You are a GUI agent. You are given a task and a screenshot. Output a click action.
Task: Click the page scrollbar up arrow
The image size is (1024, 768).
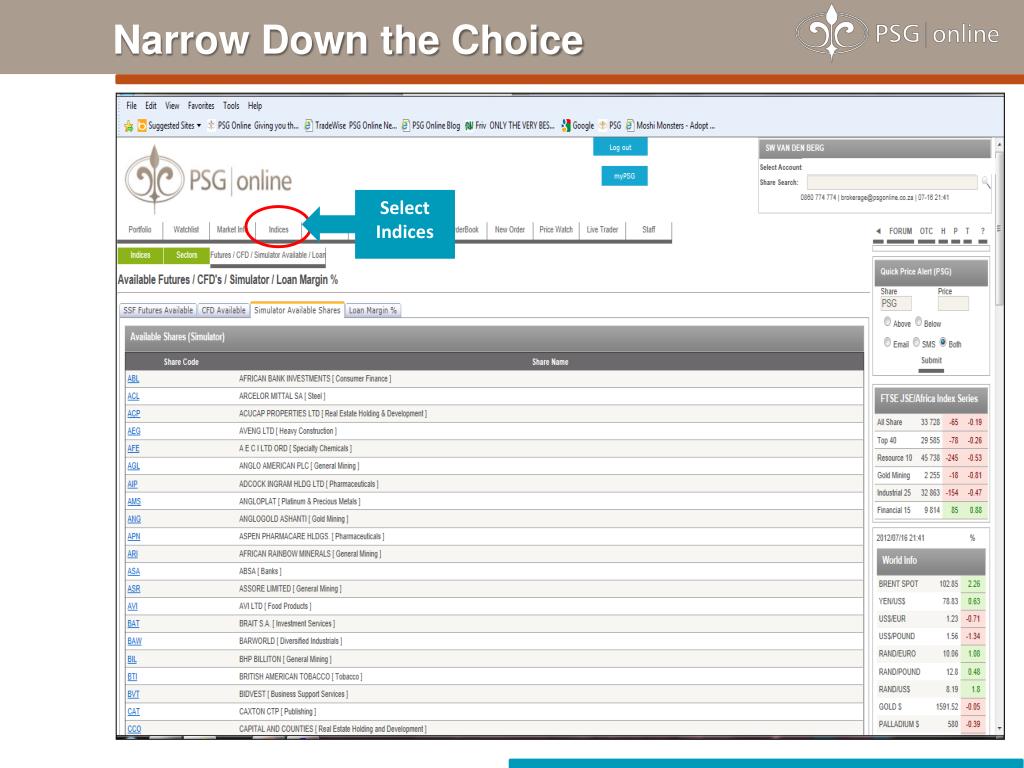click(998, 144)
